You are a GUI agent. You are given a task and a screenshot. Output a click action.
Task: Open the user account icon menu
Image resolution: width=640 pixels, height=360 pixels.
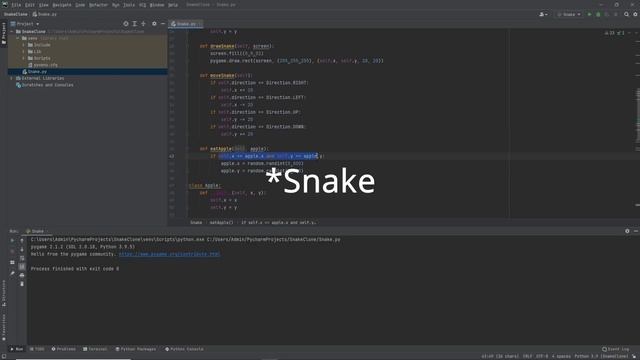point(543,14)
